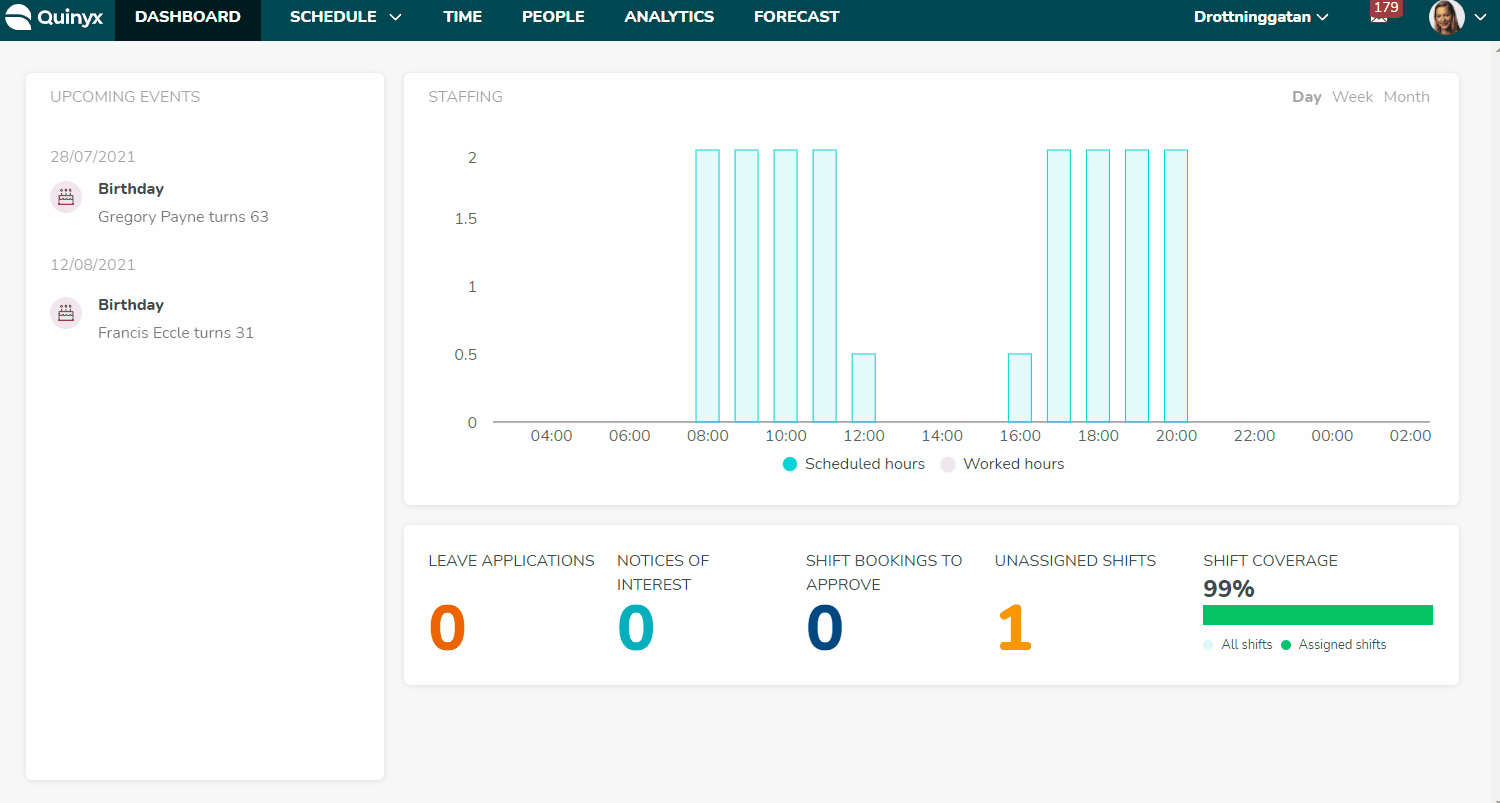Click the shift coverage green progress bar
Viewport: 1500px width, 803px height.
1318,615
